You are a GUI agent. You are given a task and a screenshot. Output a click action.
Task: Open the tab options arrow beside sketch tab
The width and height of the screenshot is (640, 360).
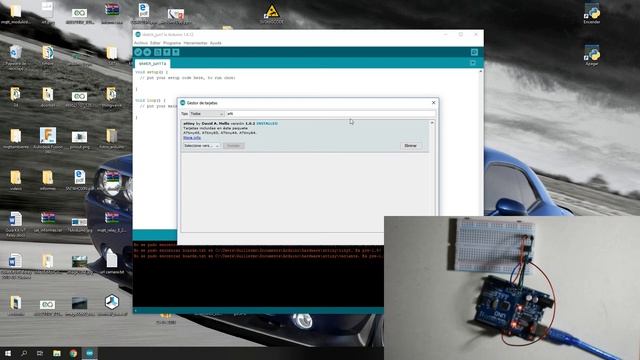(473, 63)
